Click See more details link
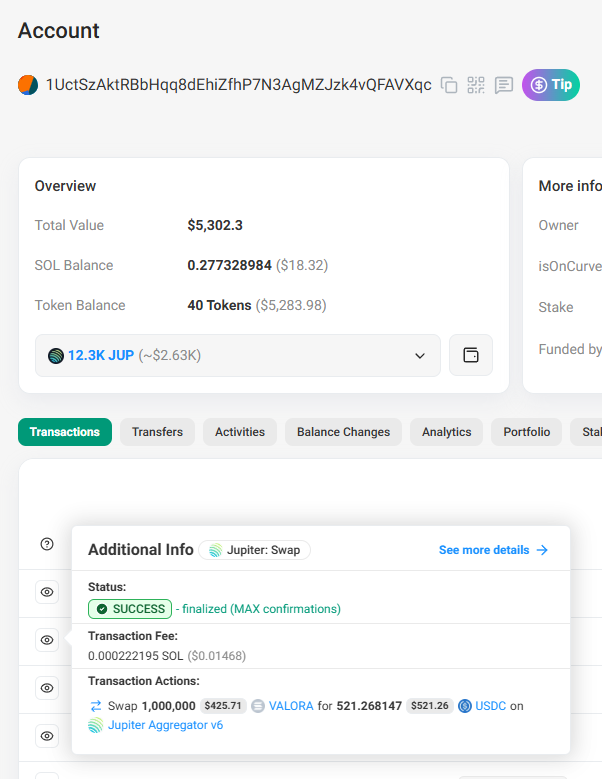 [x=484, y=550]
